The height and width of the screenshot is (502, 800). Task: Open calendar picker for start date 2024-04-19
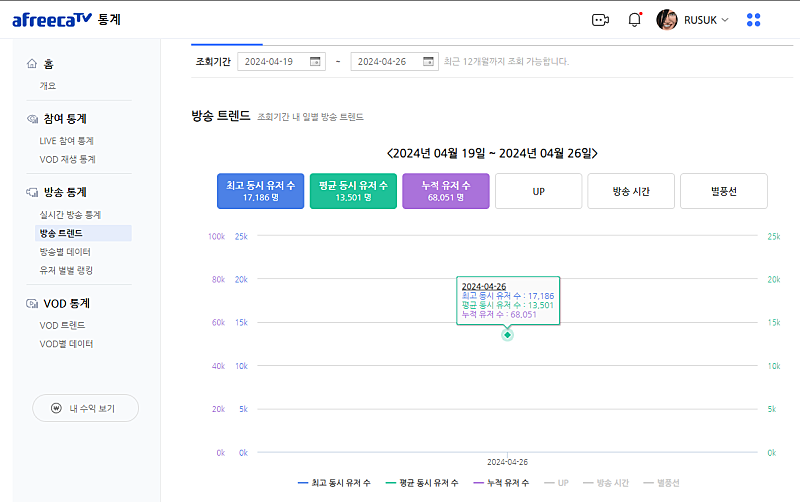coord(315,62)
